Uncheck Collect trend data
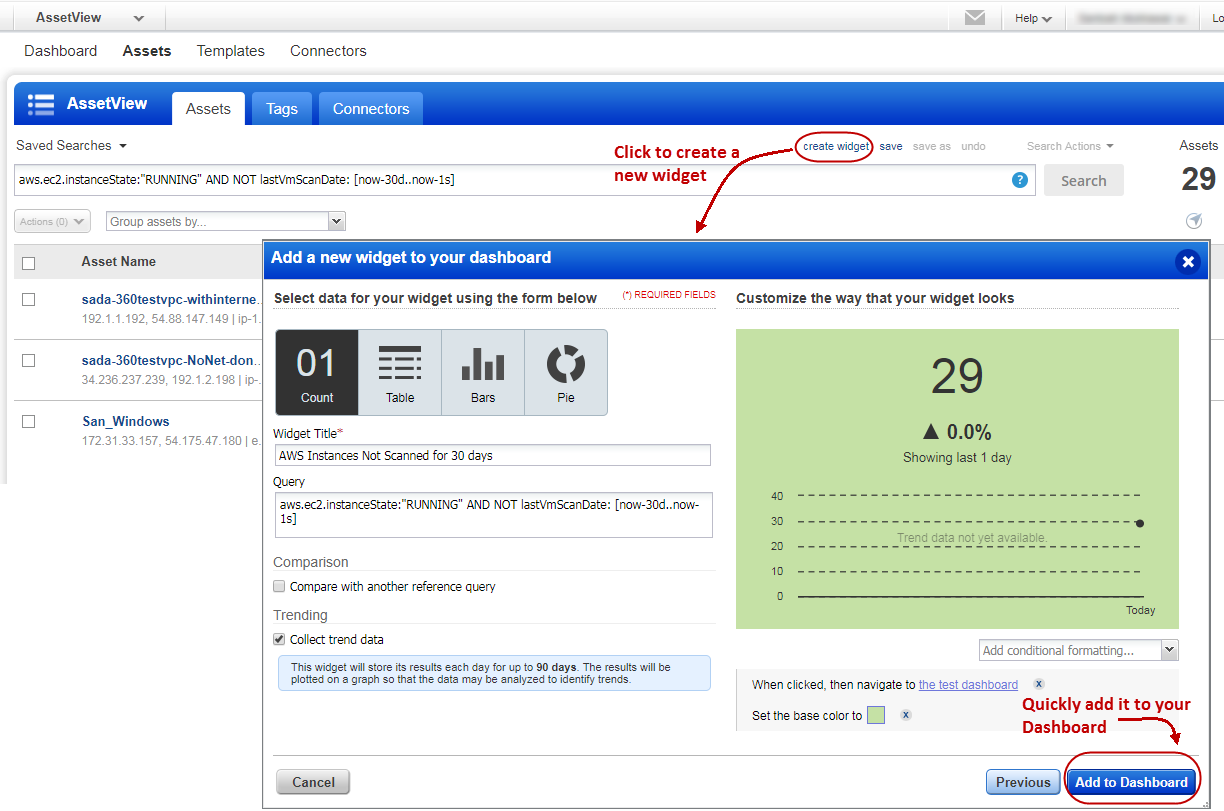1224x811 pixels. 280,640
